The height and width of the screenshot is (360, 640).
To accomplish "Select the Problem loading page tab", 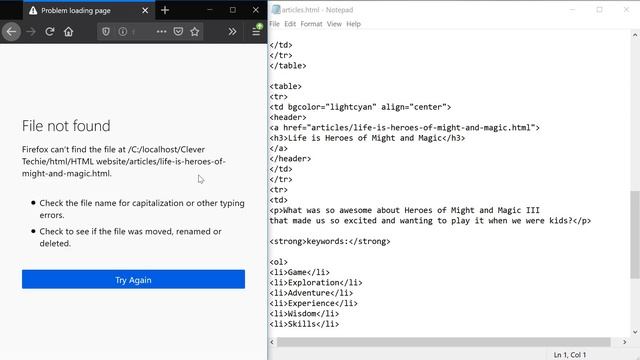I will coord(89,11).
